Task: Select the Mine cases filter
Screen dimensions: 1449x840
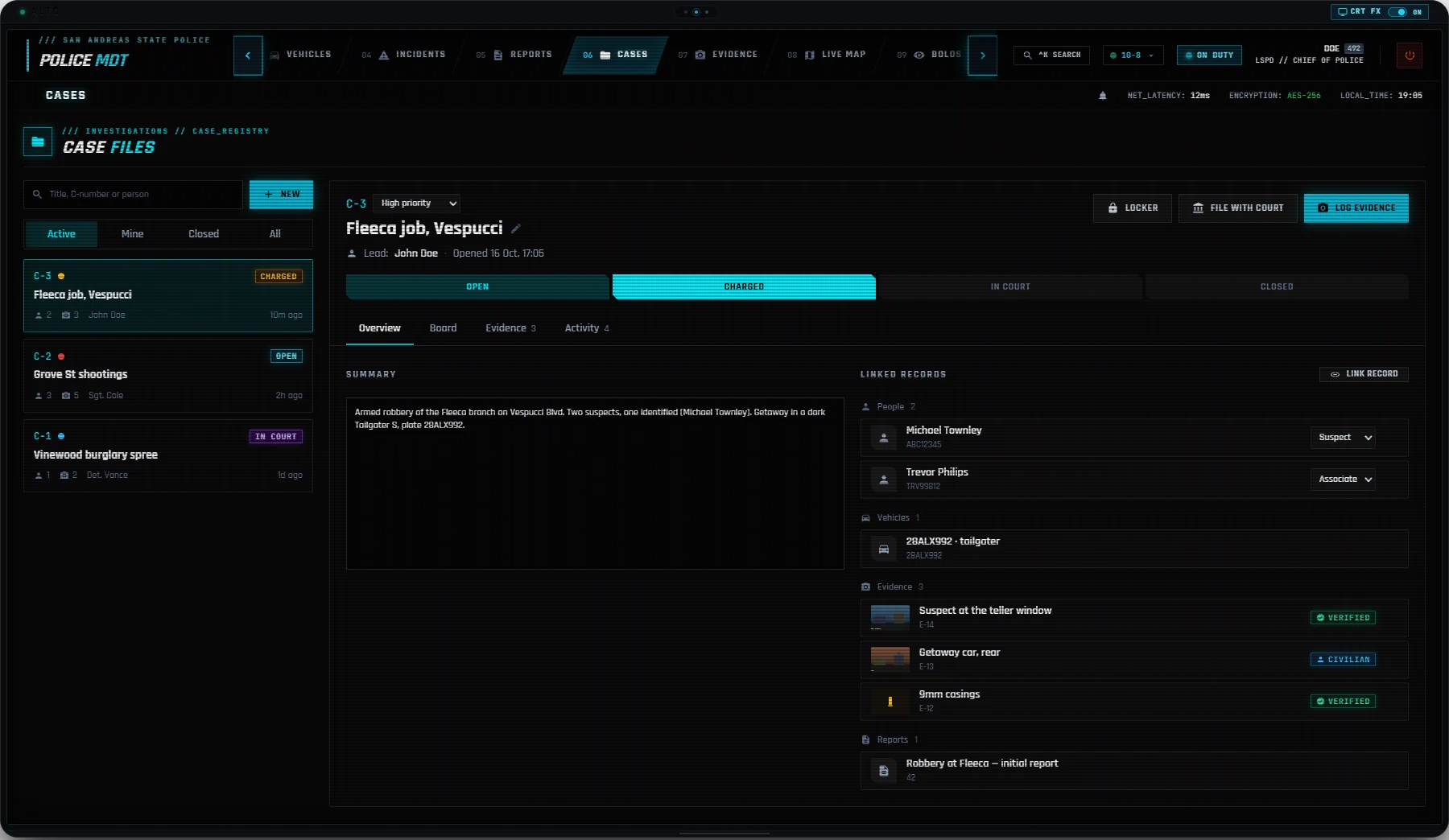Action: point(133,234)
